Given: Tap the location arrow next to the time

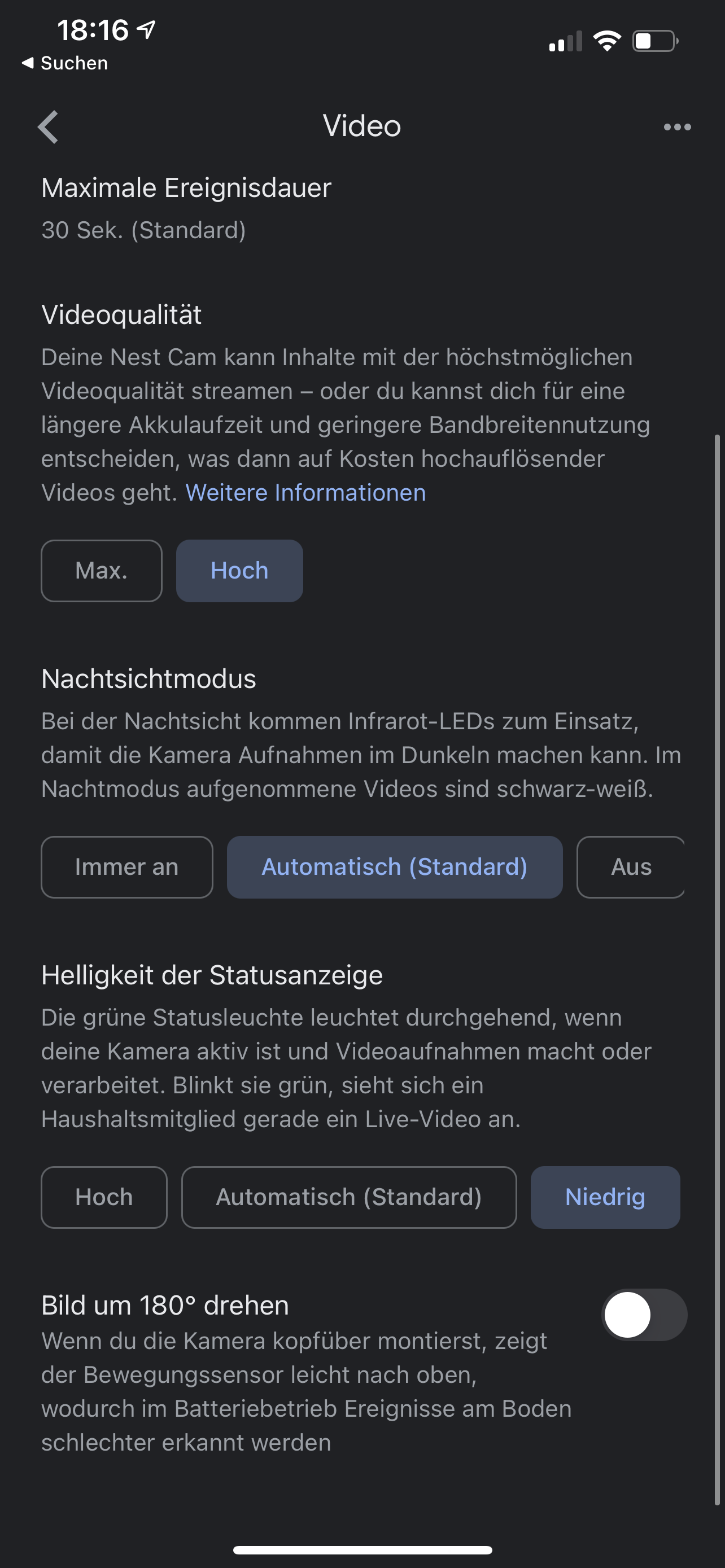Looking at the screenshot, I should (146, 29).
